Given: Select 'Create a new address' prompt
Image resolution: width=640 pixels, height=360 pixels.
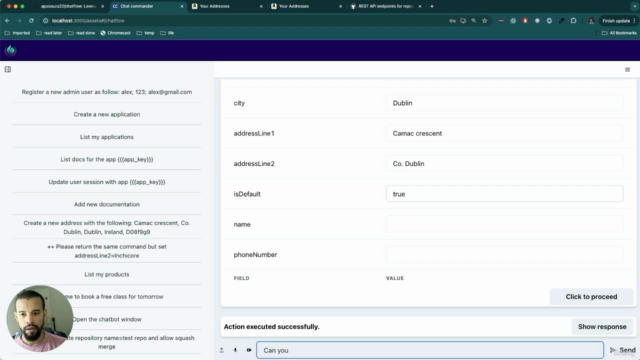Looking at the screenshot, I should pyautogui.click(x=107, y=227).
